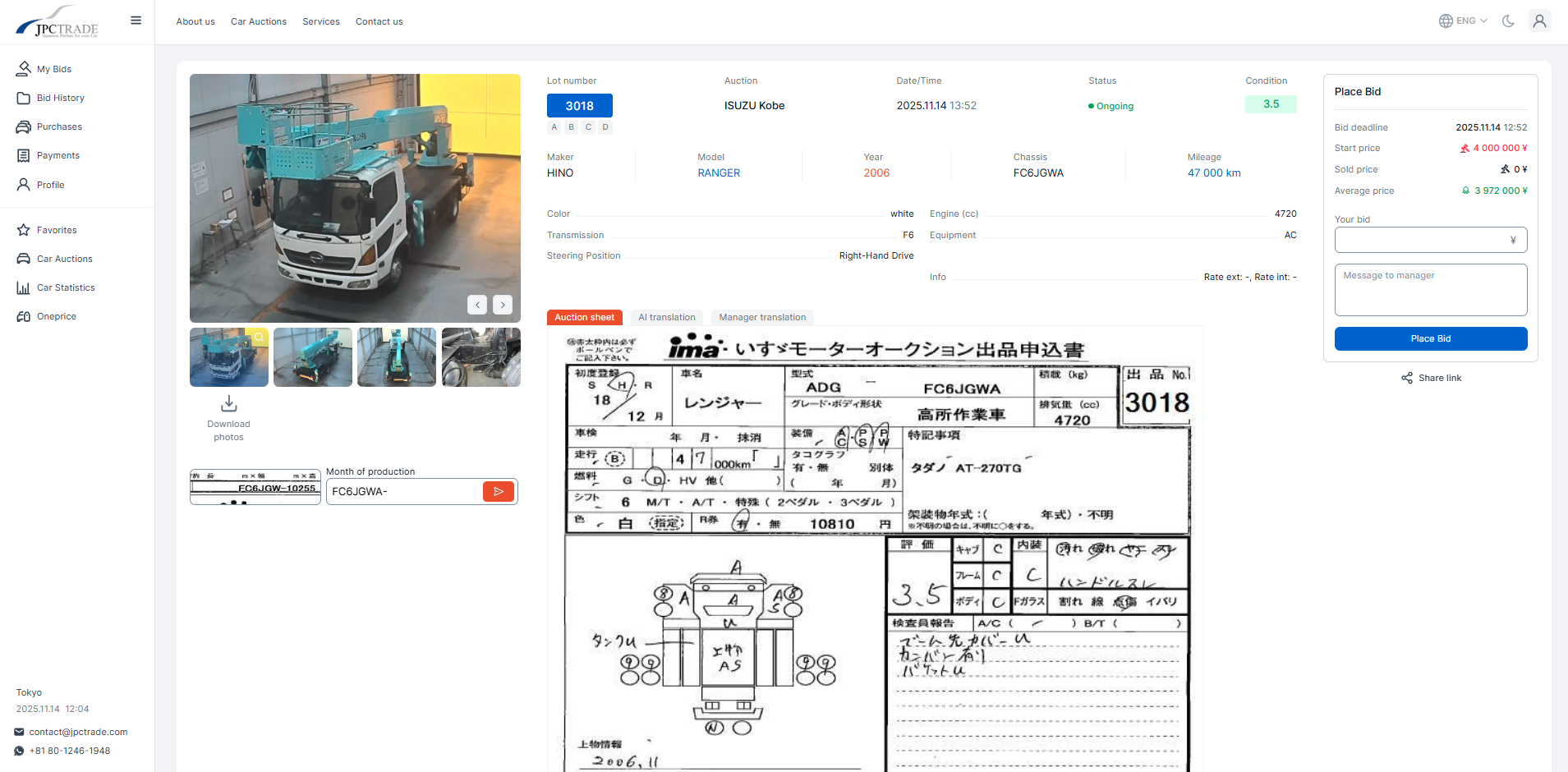Select the second truck thumbnail

[x=313, y=357]
